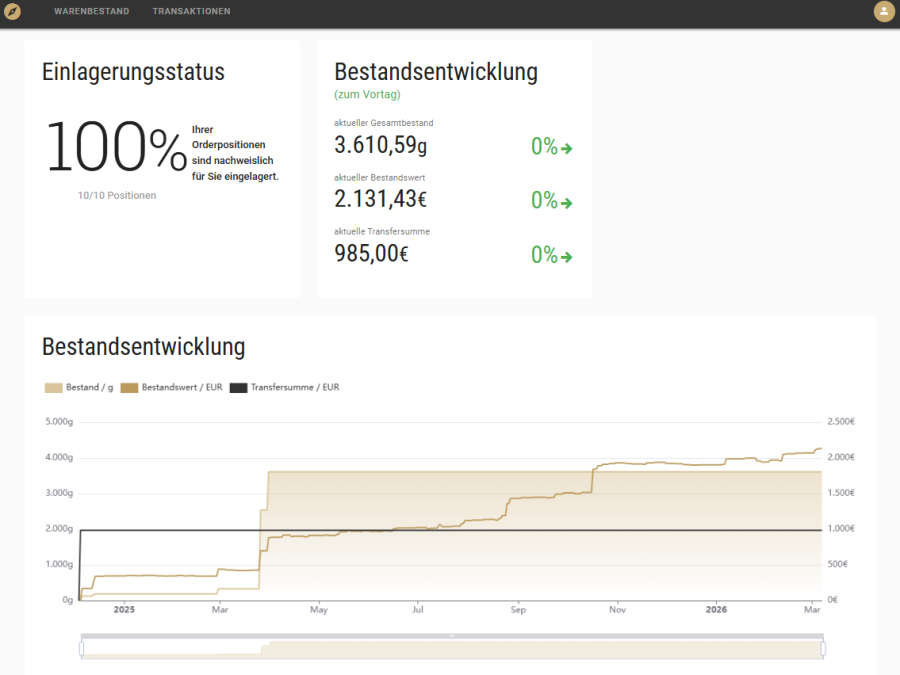Go to the Transaktionen page
This screenshot has width=900, height=675.
click(191, 12)
